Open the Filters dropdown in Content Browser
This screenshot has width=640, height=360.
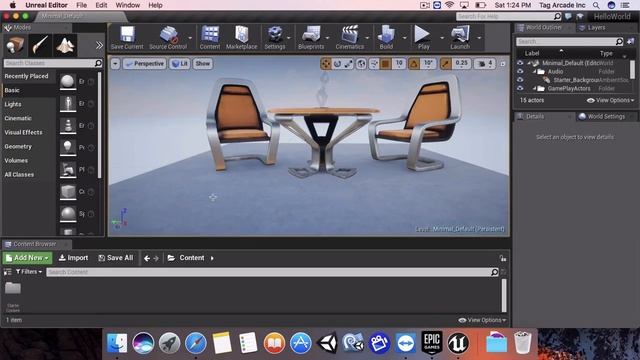coord(29,272)
